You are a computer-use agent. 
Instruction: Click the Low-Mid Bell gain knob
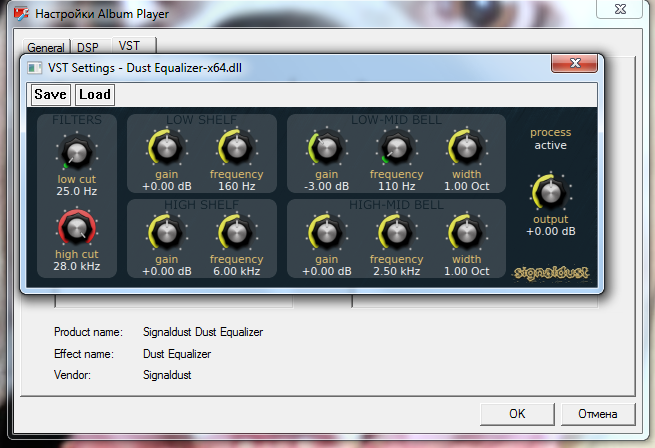(x=327, y=148)
